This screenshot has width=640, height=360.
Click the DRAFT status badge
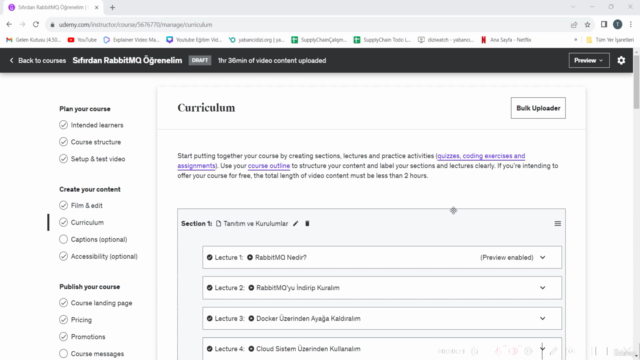point(200,60)
